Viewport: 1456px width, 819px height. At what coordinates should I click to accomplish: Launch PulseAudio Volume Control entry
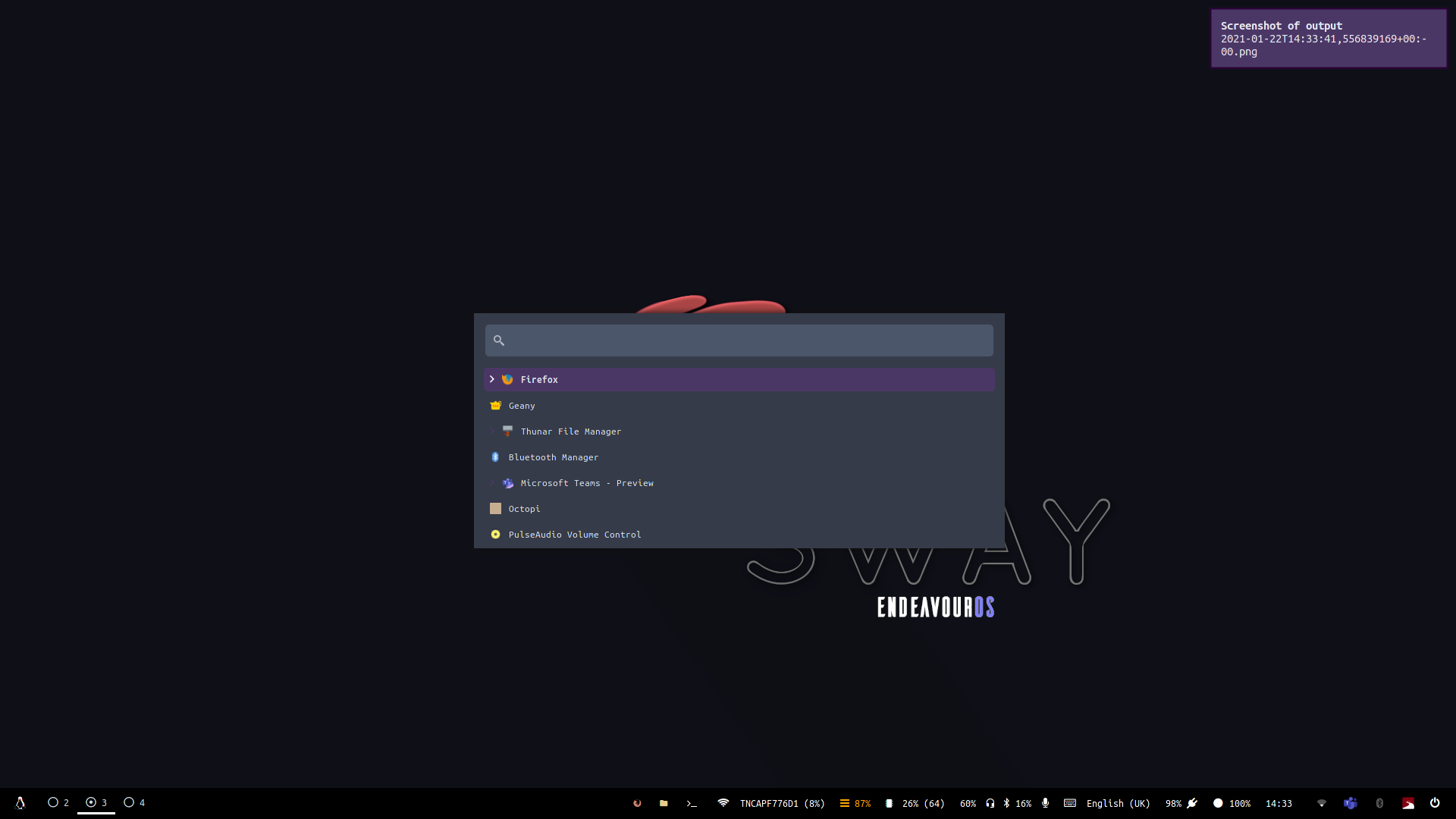click(x=574, y=535)
